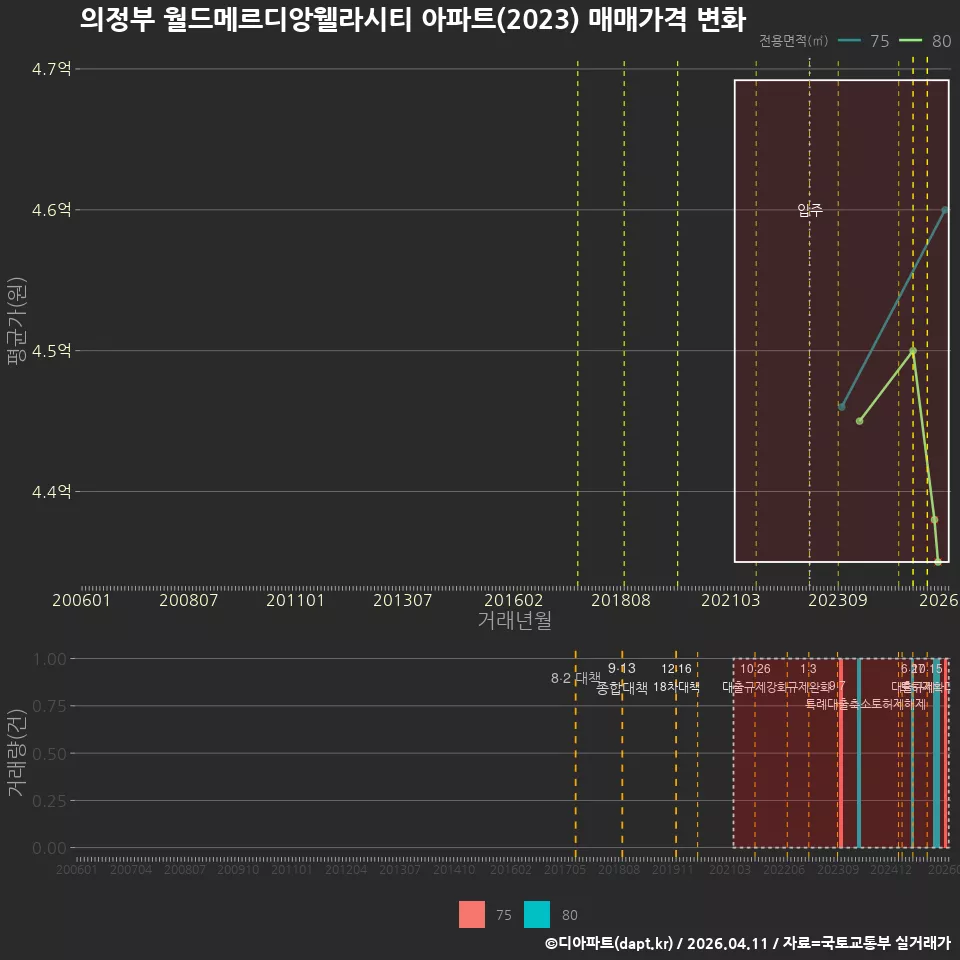Click 200807 on the price chart x-axis
The height and width of the screenshot is (960, 960).
click(189, 600)
